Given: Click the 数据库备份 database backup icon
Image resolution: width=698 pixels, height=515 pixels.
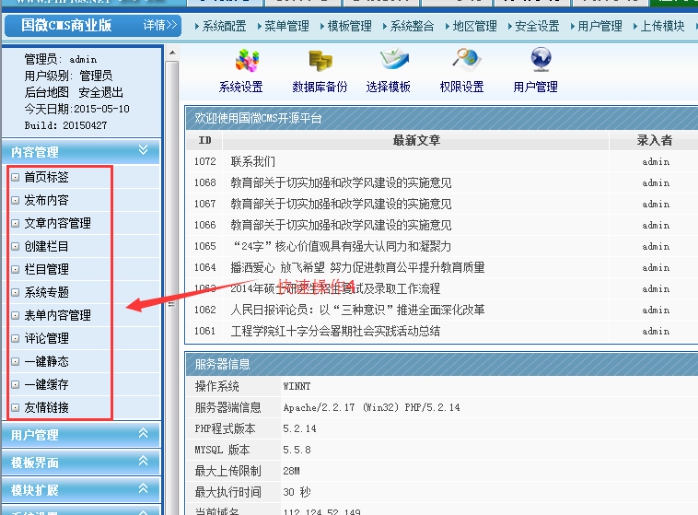Looking at the screenshot, I should 320,63.
